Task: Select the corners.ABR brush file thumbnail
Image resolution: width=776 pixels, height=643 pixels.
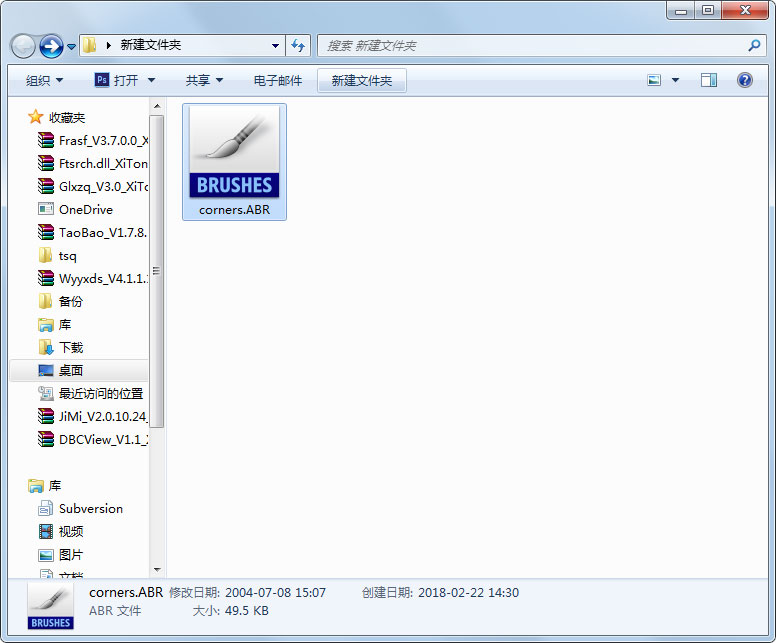Action: click(234, 151)
